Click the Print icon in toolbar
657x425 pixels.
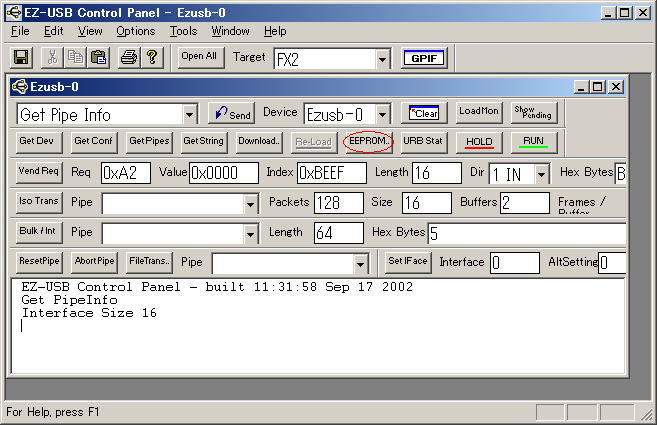[x=129, y=57]
